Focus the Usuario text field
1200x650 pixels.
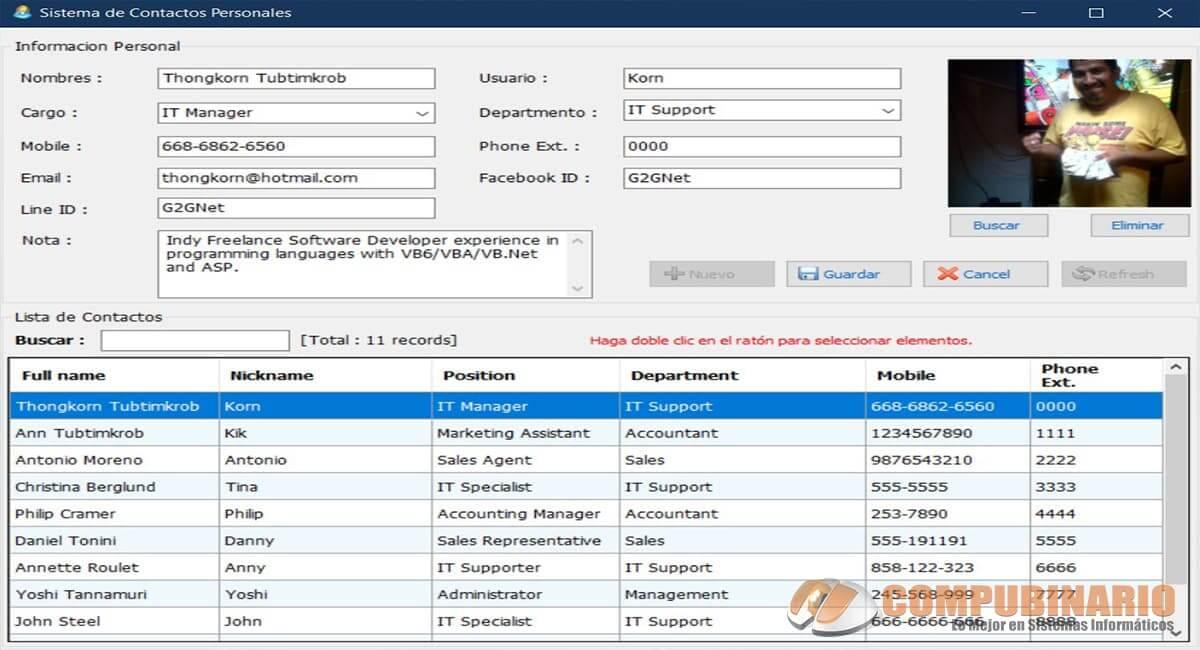tap(761, 78)
